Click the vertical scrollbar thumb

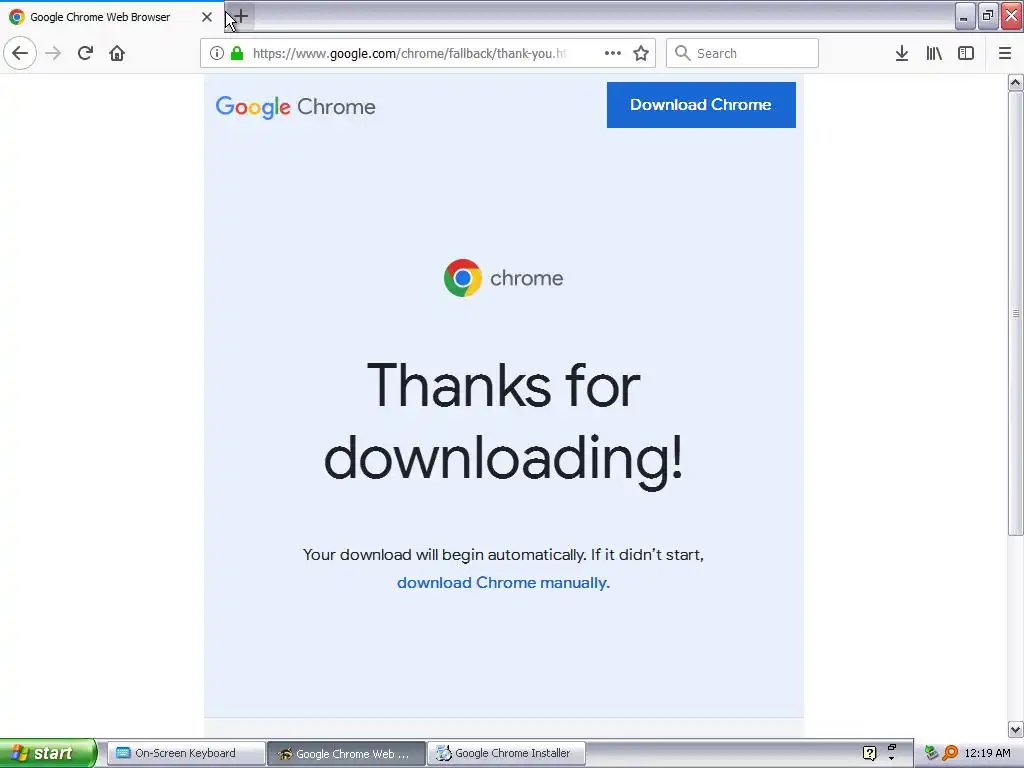[x=1015, y=313]
